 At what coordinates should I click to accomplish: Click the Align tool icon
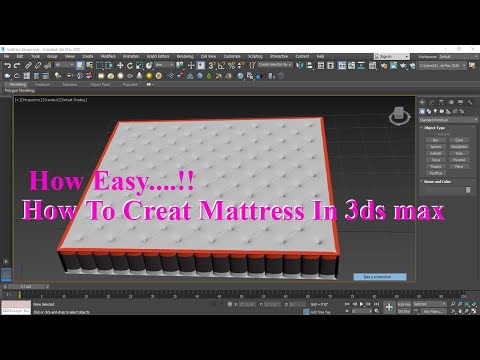[310, 66]
